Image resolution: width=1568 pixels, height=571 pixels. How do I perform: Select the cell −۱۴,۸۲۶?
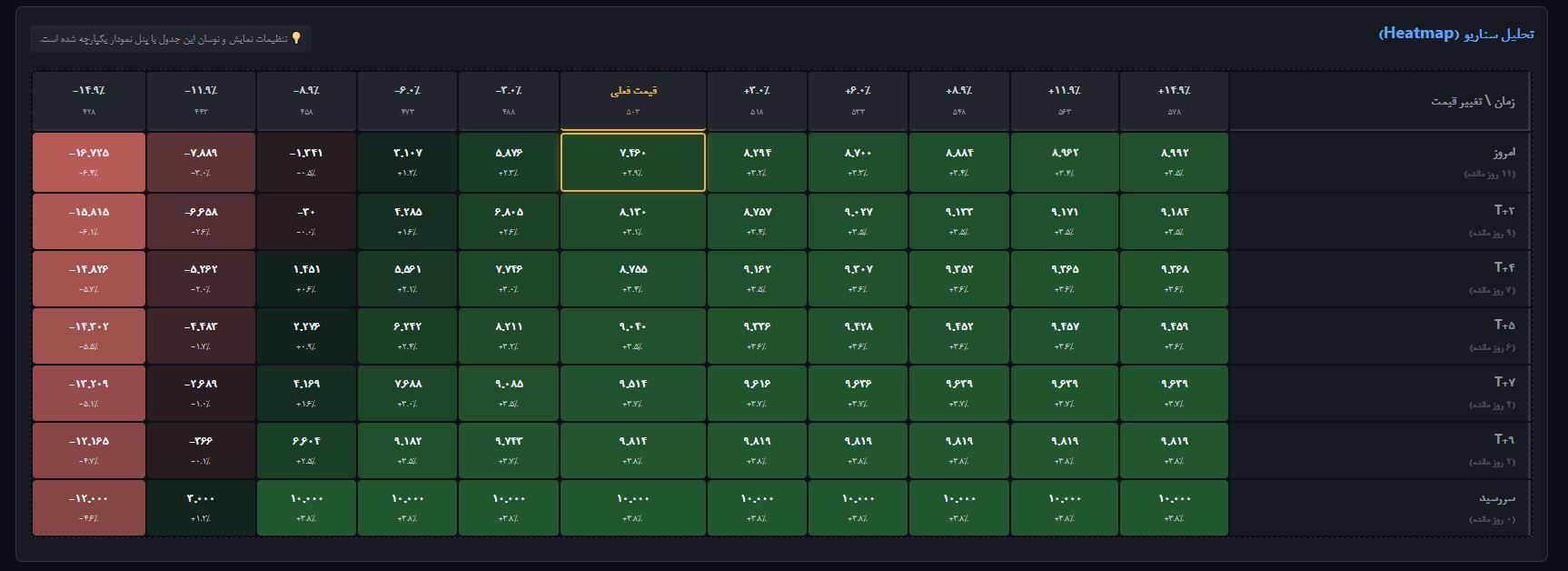89,278
